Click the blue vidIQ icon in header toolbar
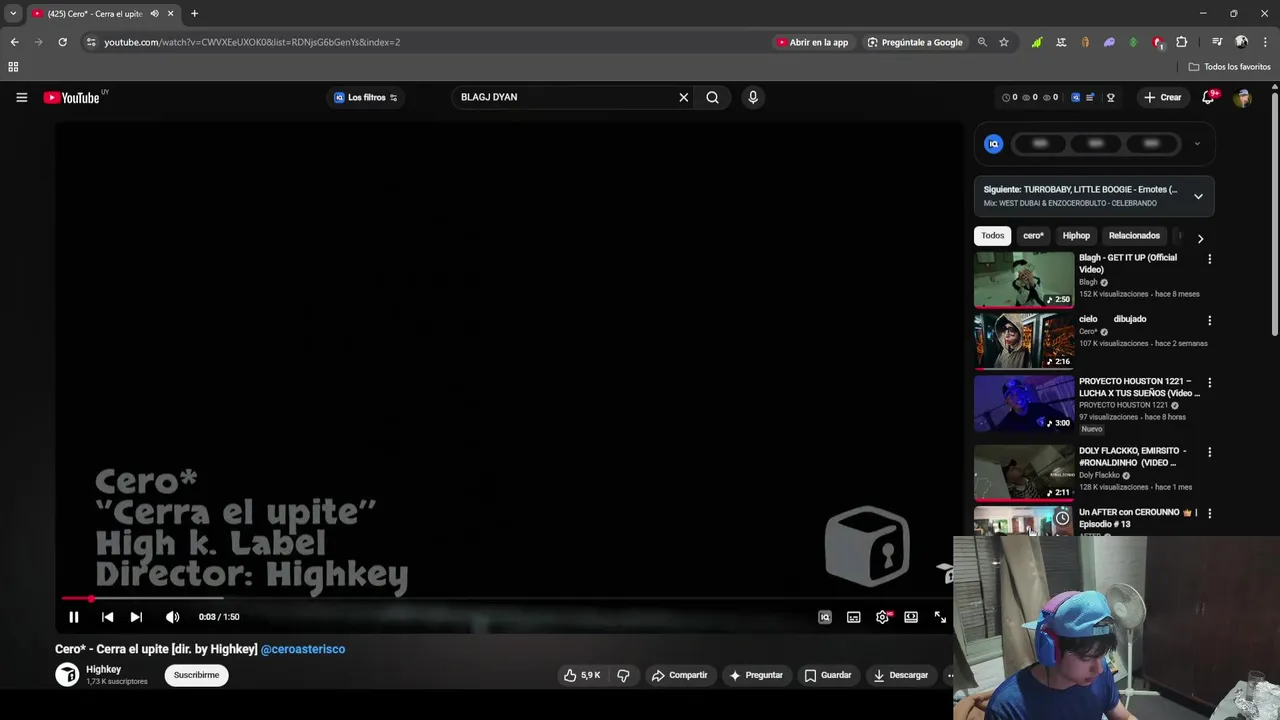Viewport: 1280px width, 720px height. (1076, 97)
